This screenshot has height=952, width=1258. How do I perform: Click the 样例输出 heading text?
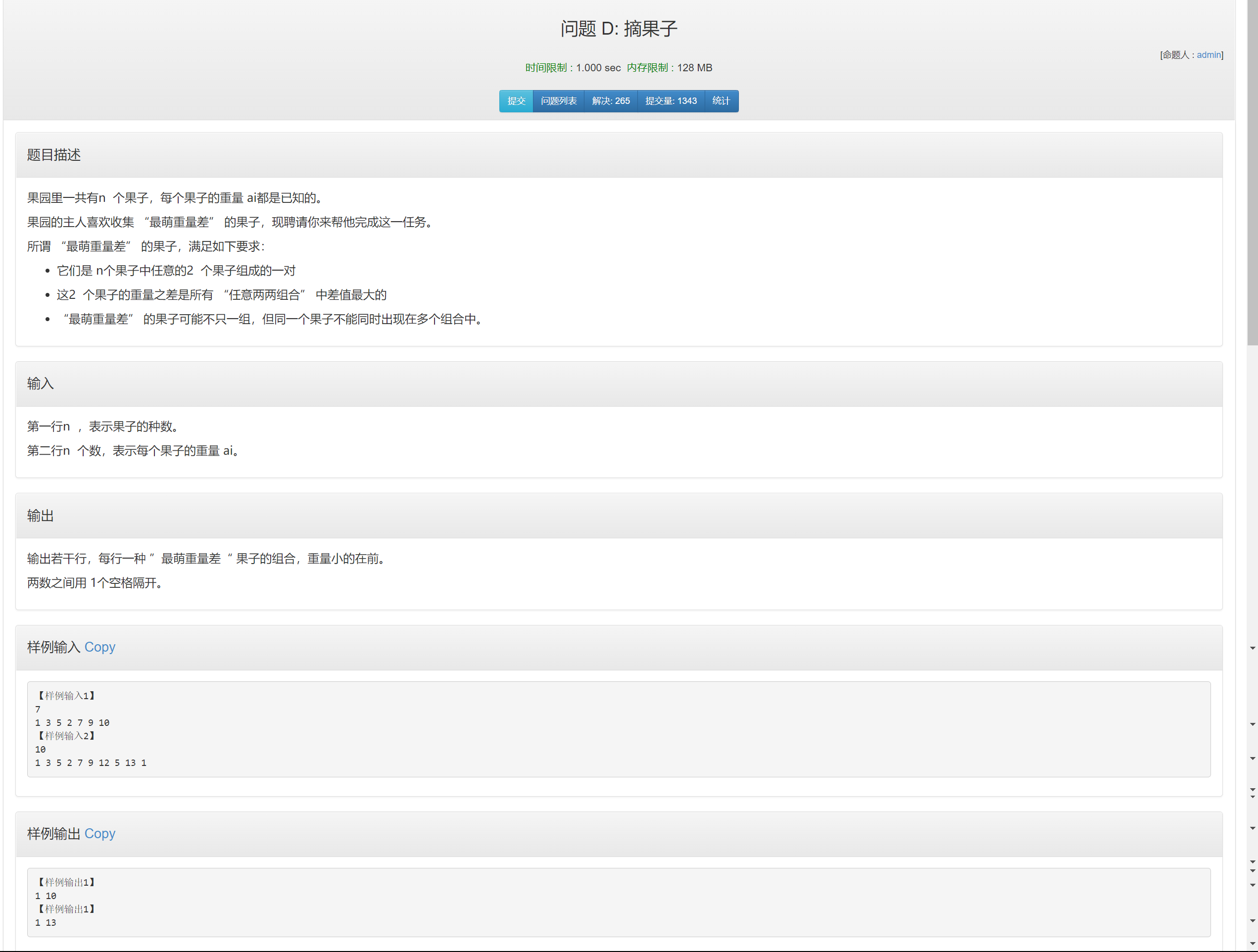pyautogui.click(x=54, y=834)
